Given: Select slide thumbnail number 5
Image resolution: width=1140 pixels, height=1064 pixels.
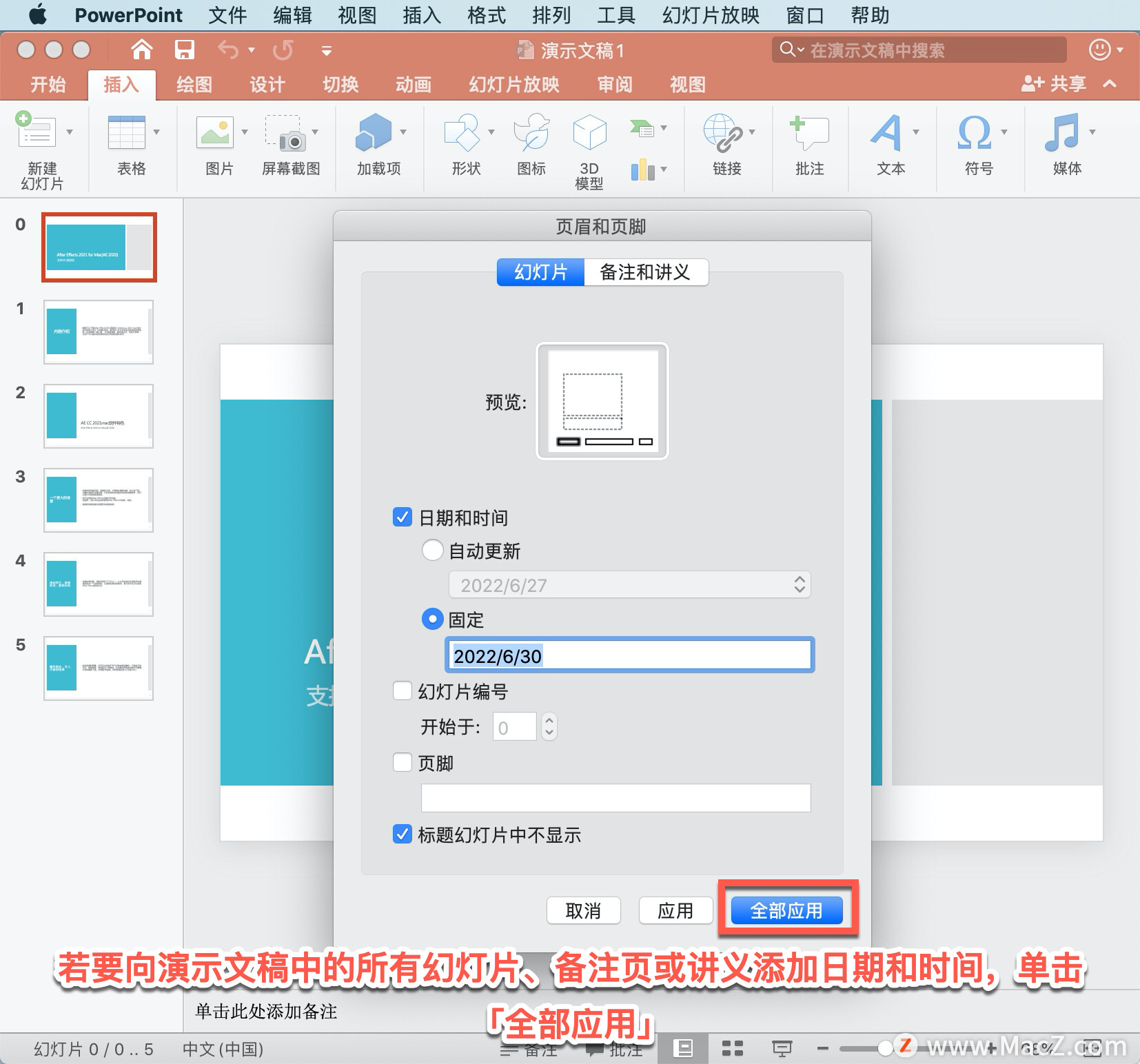Looking at the screenshot, I should pyautogui.click(x=99, y=668).
